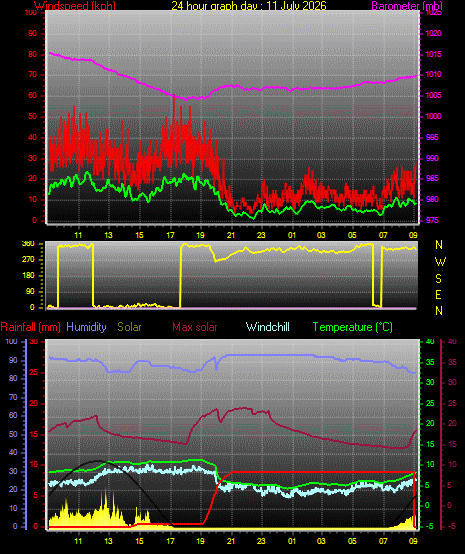465x554 pixels.
Task: Click the "975" barometer scale value
Action: (x=432, y=220)
